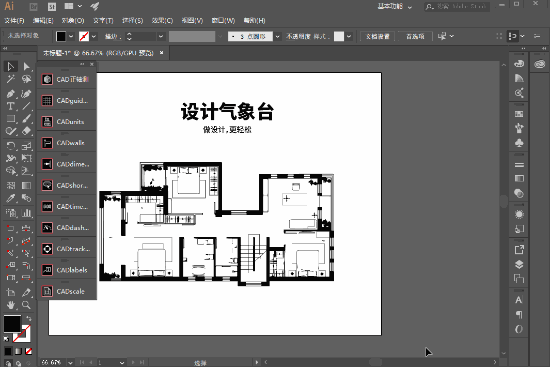The width and height of the screenshot is (550, 367).
Task: Select the Pen tool
Action: tap(11, 94)
